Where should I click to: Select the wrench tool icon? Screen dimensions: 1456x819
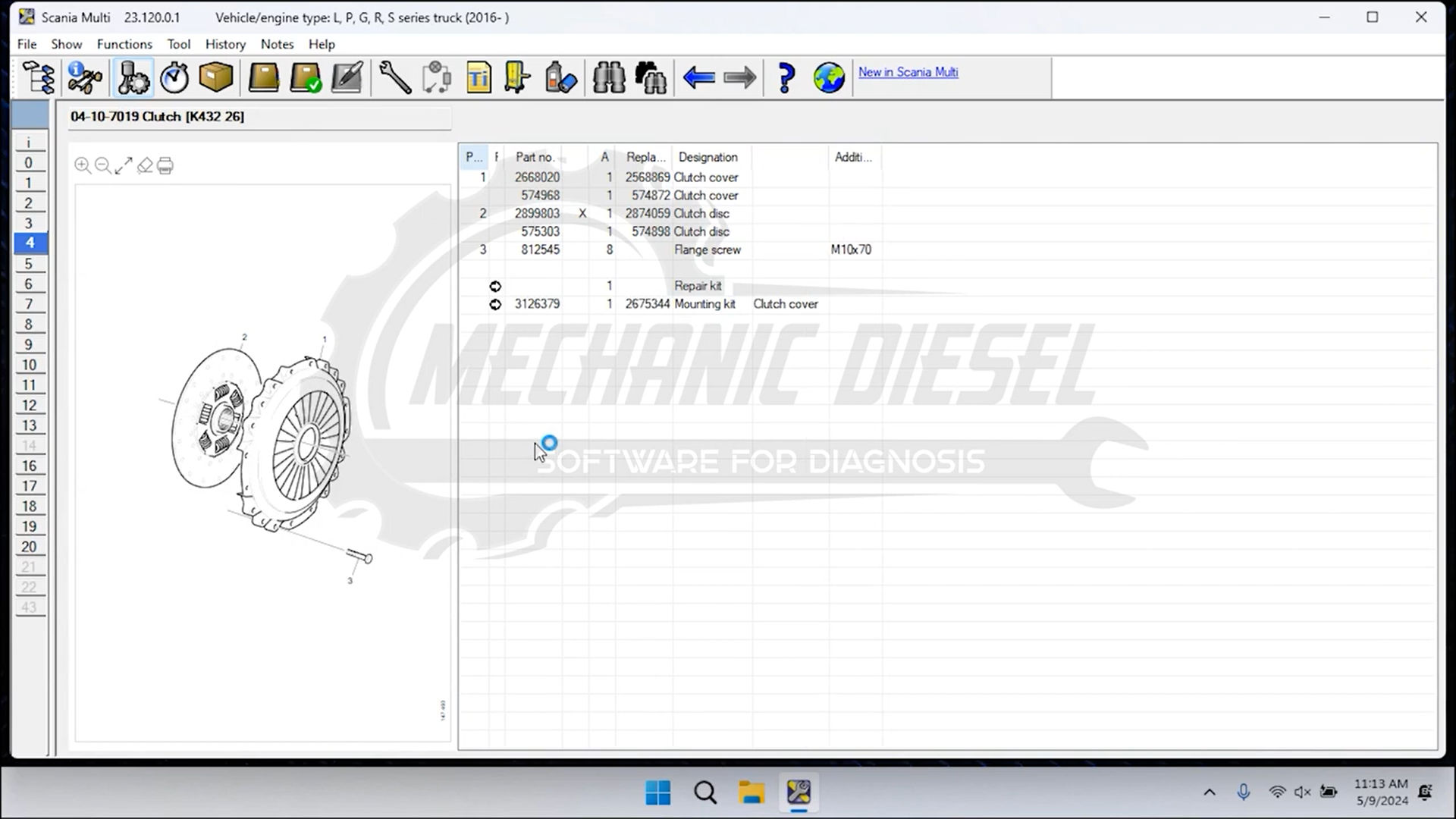(x=394, y=77)
